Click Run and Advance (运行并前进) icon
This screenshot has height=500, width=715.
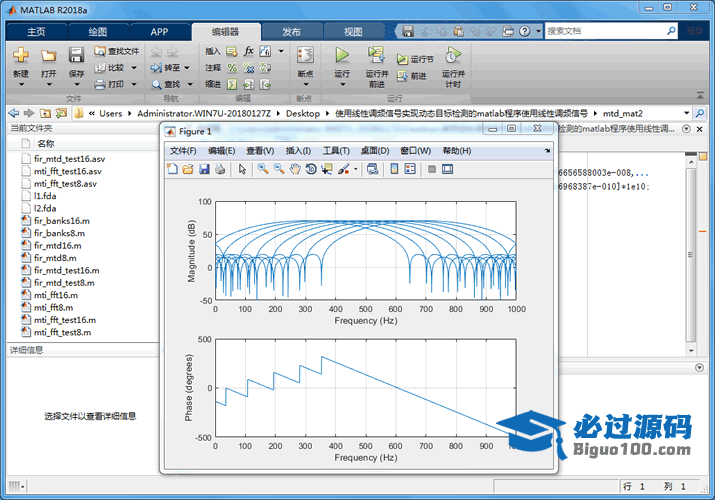click(376, 55)
